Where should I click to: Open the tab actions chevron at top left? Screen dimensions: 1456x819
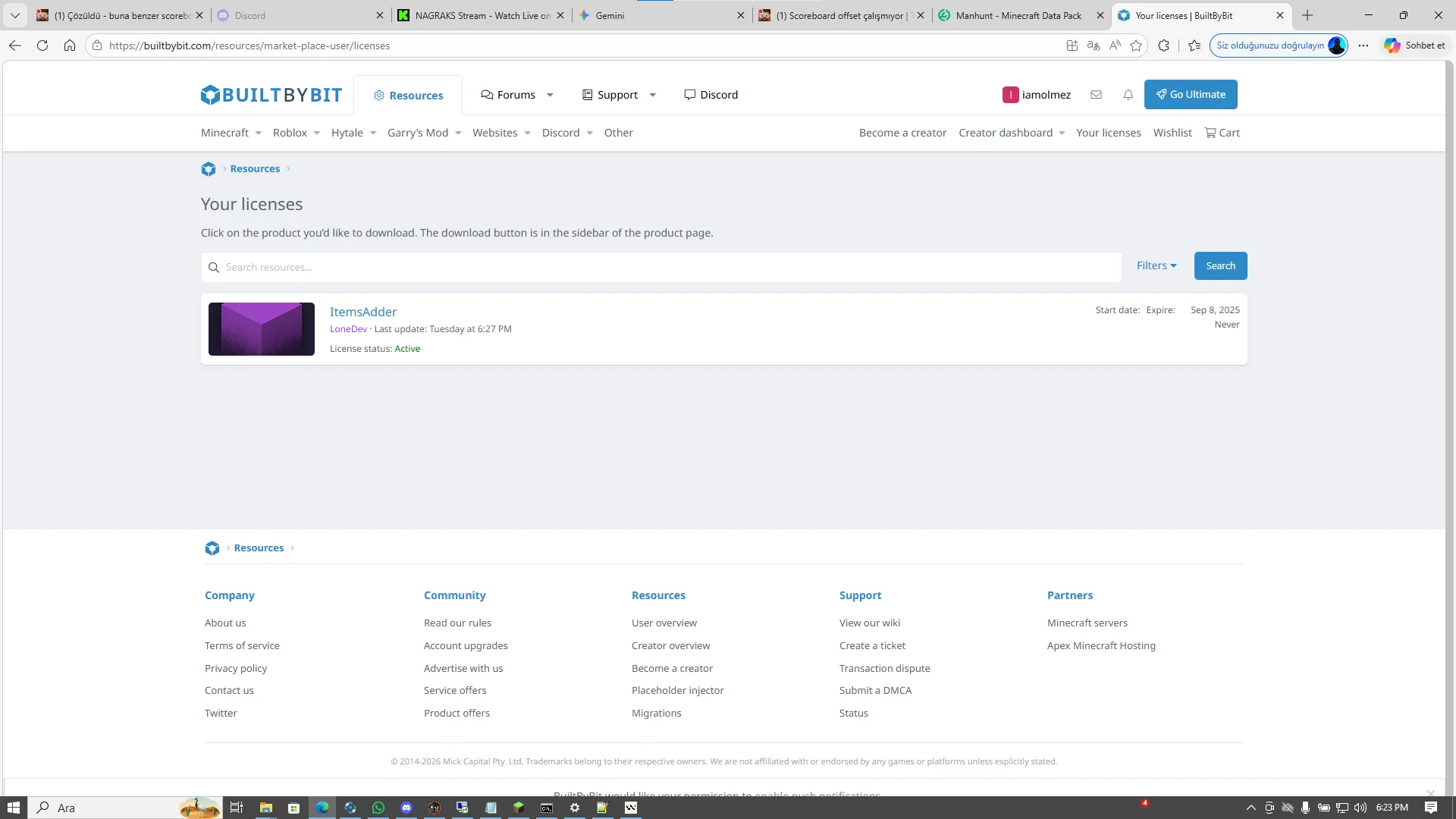[x=14, y=15]
